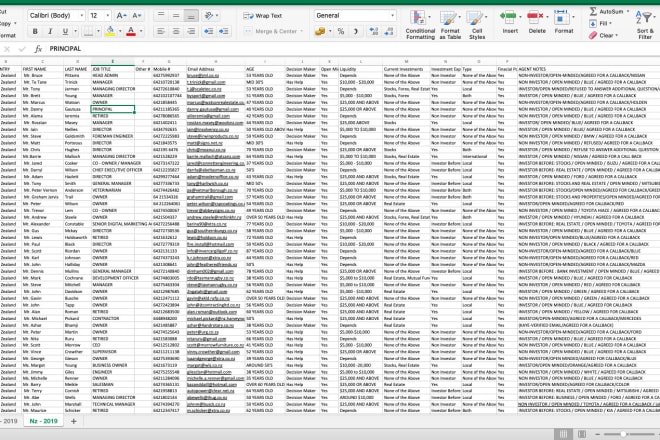The image size is (660, 440).
Task: Click the Delete cells icon
Action: [x=535, y=17]
